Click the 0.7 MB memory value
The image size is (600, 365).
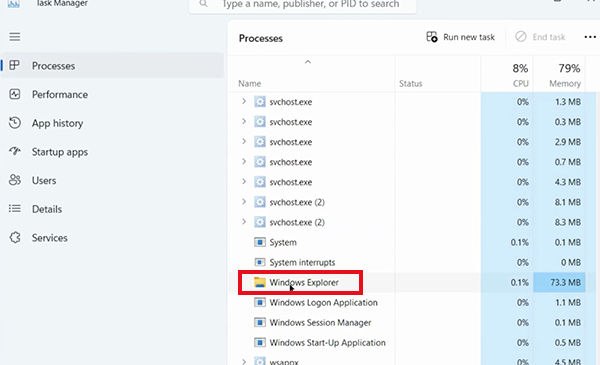tap(568, 162)
